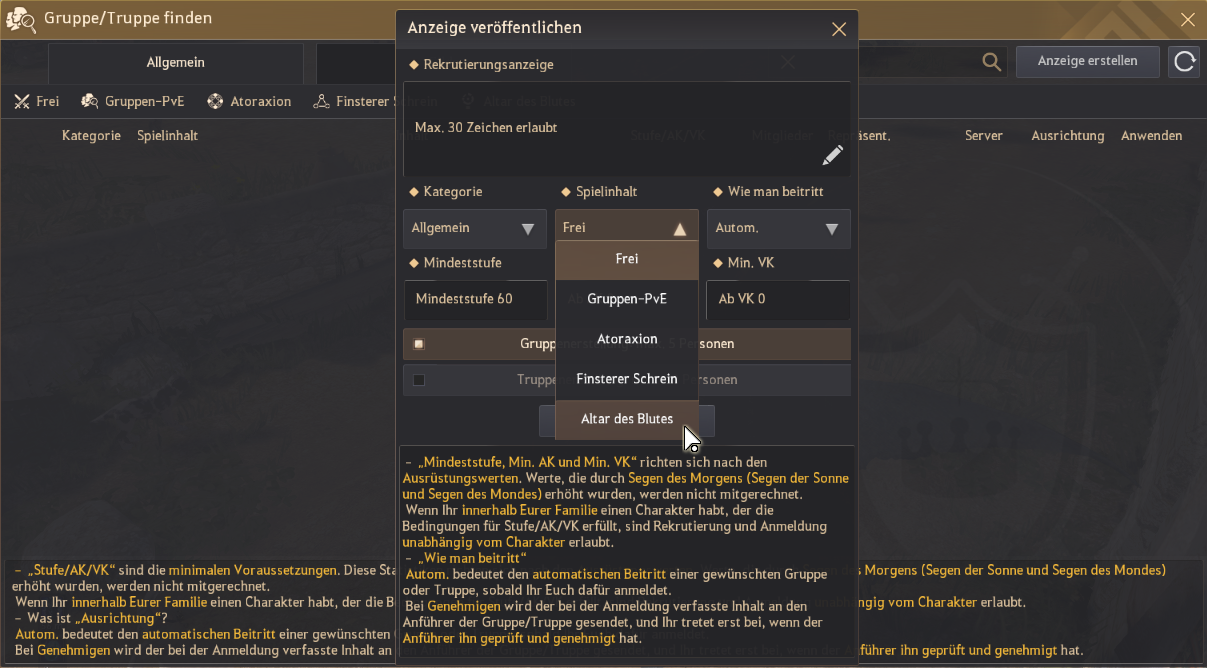Select the Atoraxion filter icon
Screen dimensions: 1207x668
coord(215,101)
